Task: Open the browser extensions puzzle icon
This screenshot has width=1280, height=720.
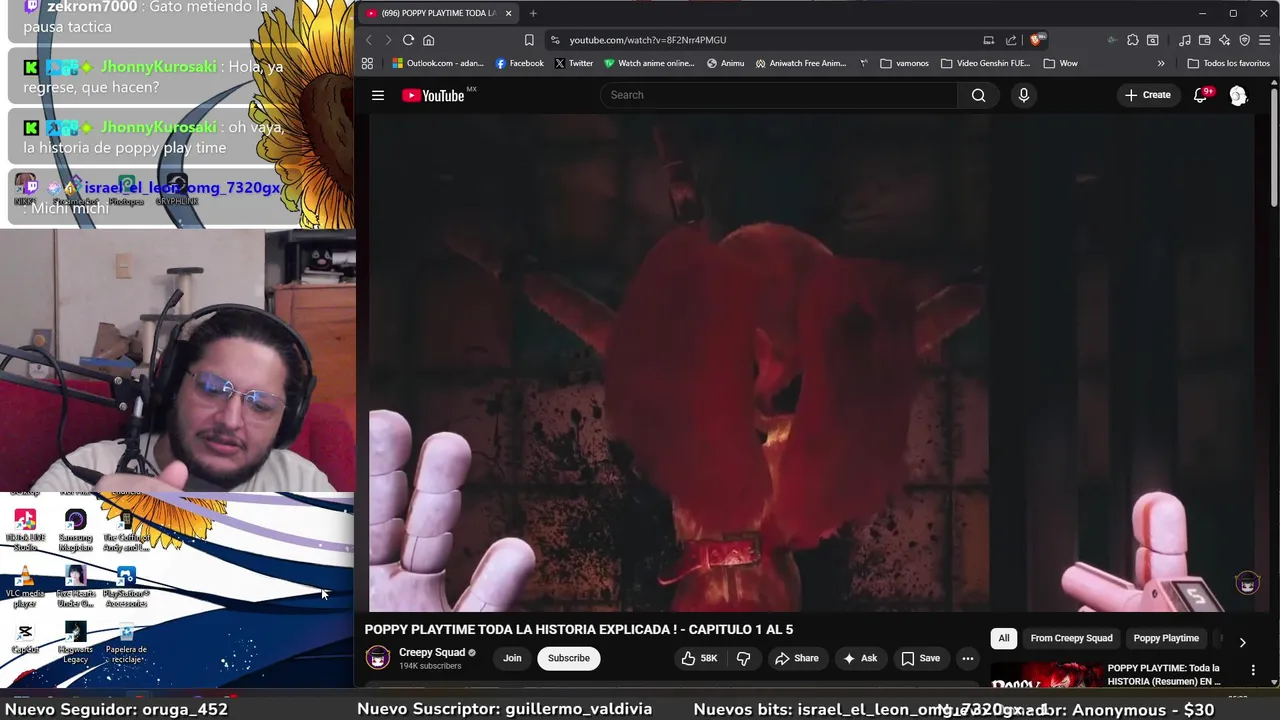Action: [1132, 40]
